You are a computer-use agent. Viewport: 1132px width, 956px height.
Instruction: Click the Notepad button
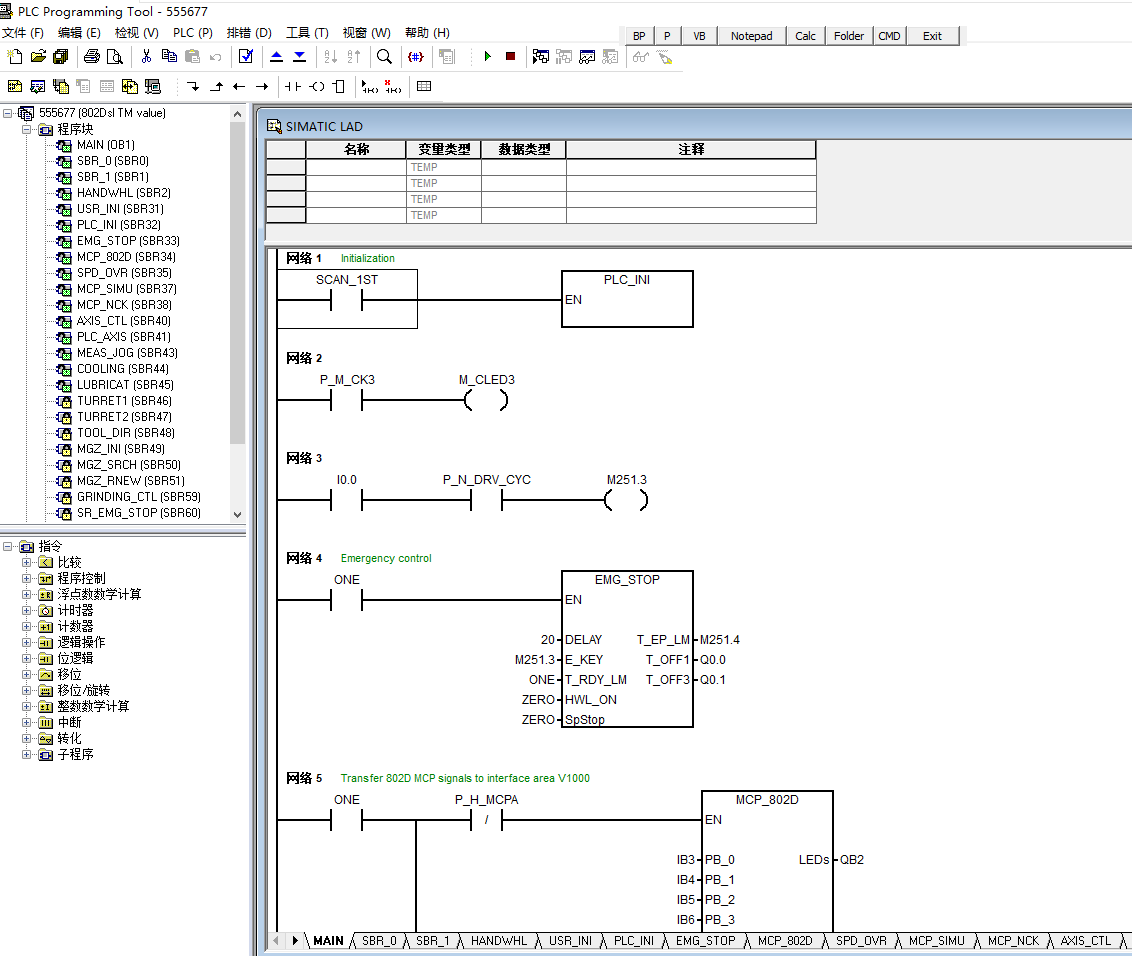(x=751, y=36)
